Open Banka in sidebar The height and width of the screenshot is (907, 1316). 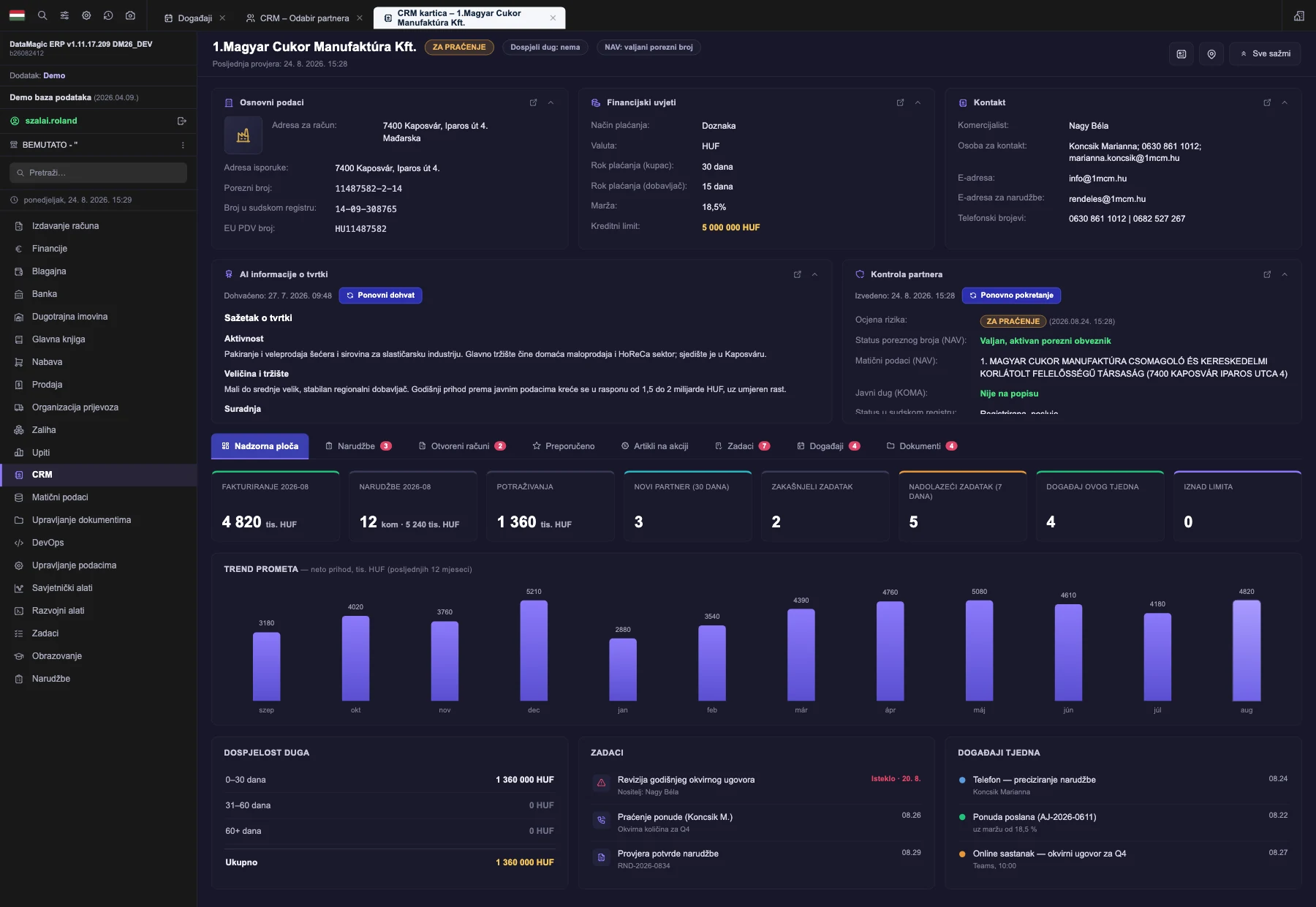pyautogui.click(x=98, y=294)
